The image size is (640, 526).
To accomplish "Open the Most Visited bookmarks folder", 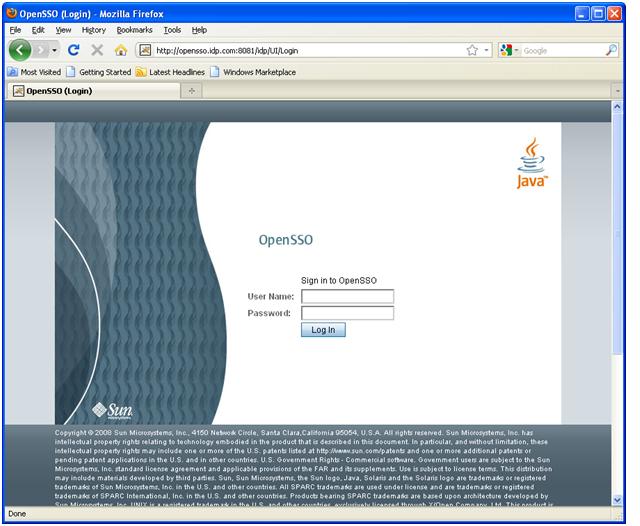I will pyautogui.click(x=34, y=72).
